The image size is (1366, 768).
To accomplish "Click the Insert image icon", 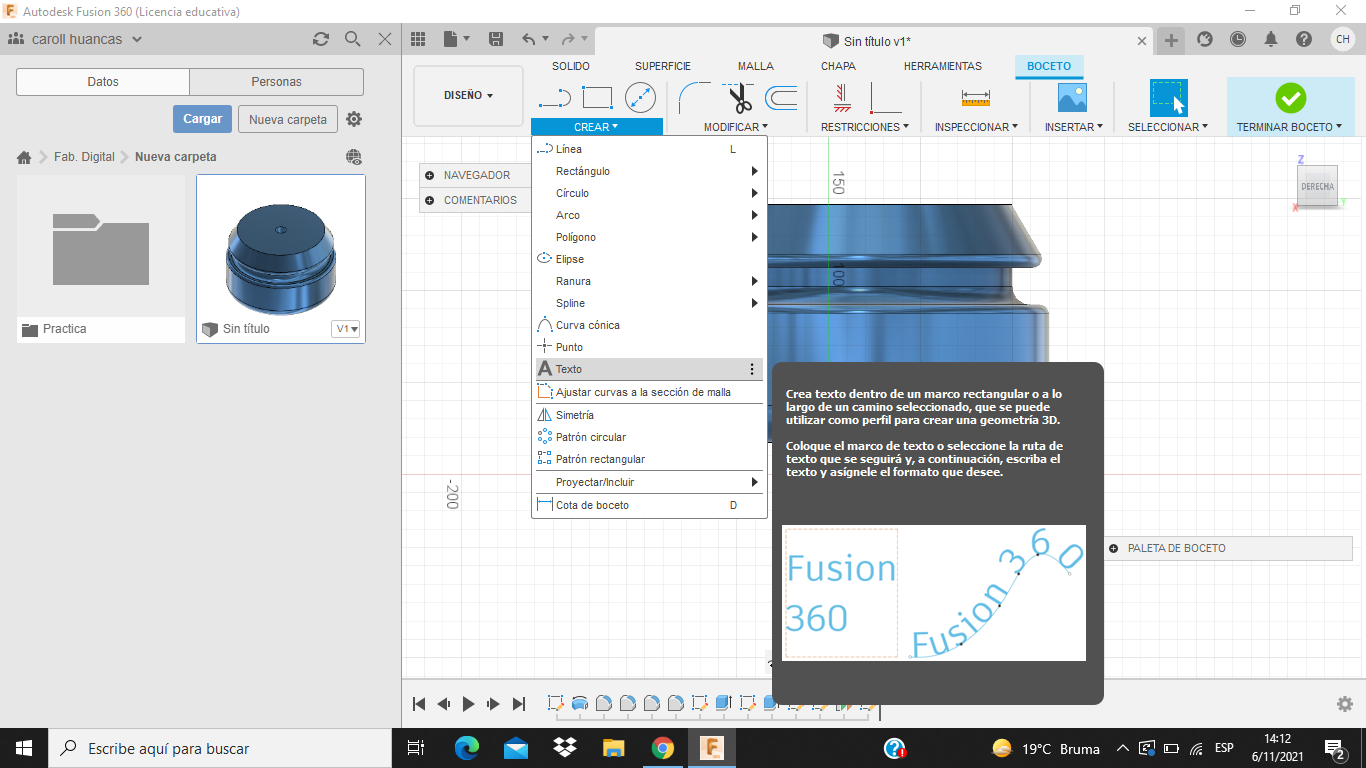I will (x=1073, y=98).
